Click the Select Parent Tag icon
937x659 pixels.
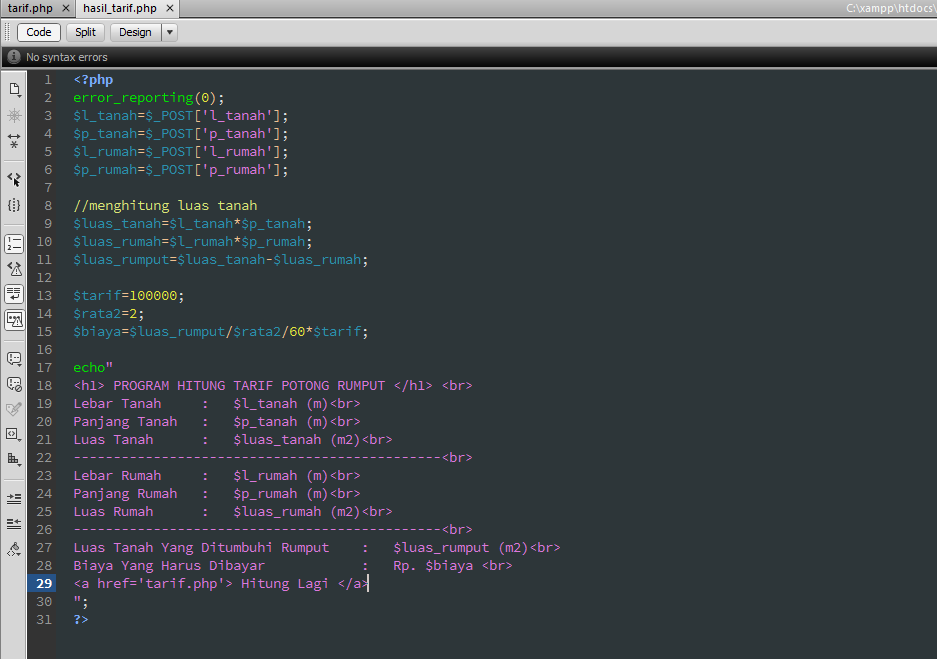(x=14, y=179)
